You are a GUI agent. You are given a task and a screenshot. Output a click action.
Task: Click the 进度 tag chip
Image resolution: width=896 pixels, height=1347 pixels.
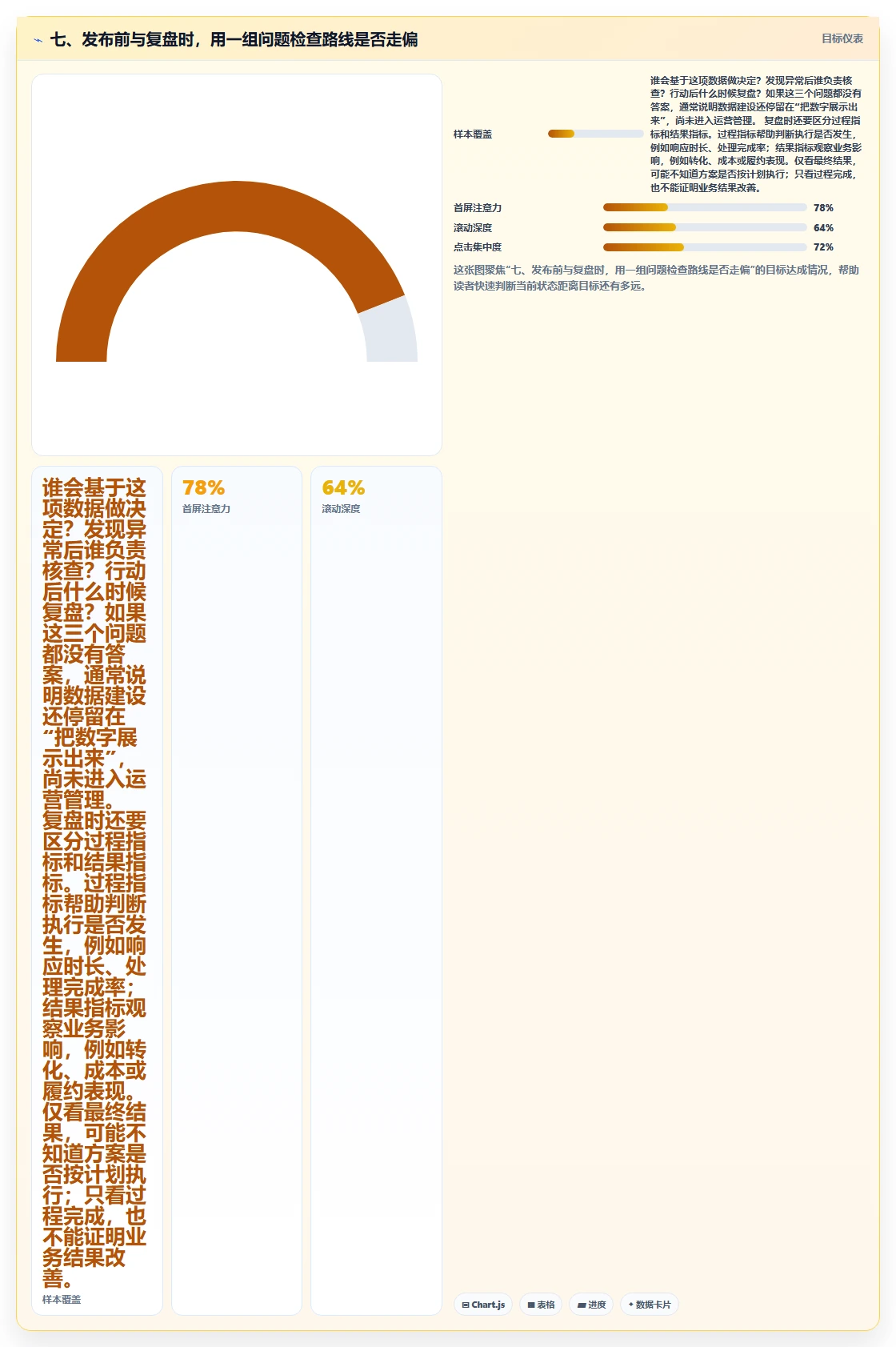pos(591,1305)
